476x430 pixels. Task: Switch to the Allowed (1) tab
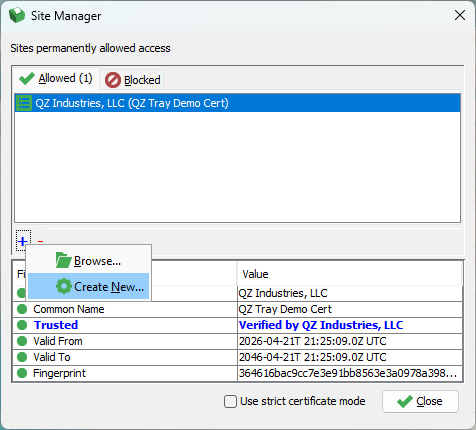coord(56,79)
